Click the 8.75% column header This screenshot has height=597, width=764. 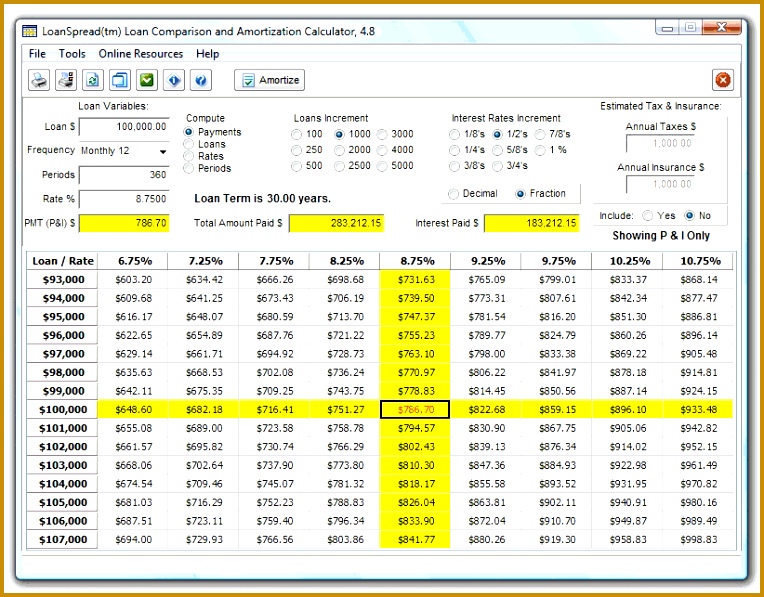415,261
